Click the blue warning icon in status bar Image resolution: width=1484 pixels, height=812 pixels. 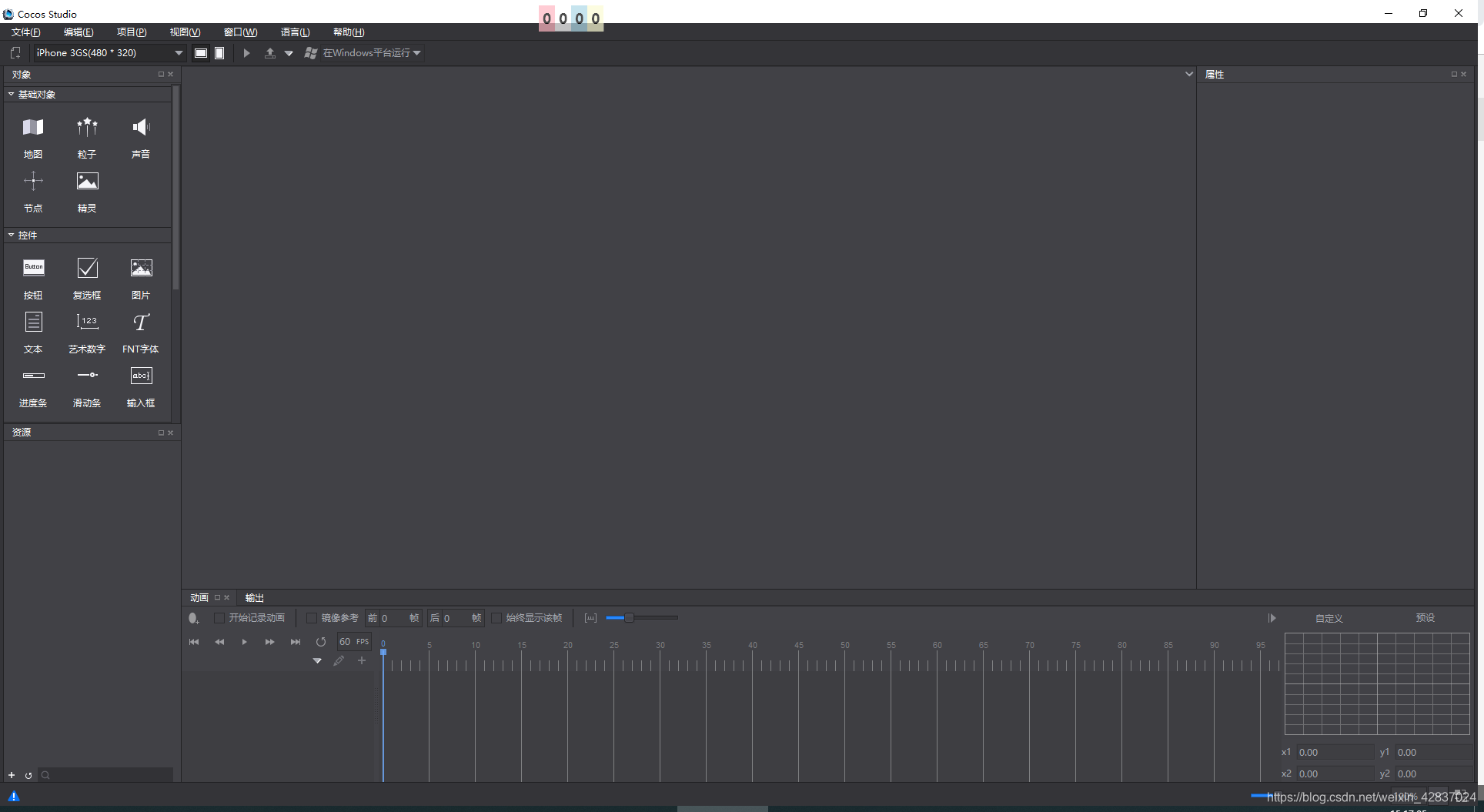coord(14,797)
